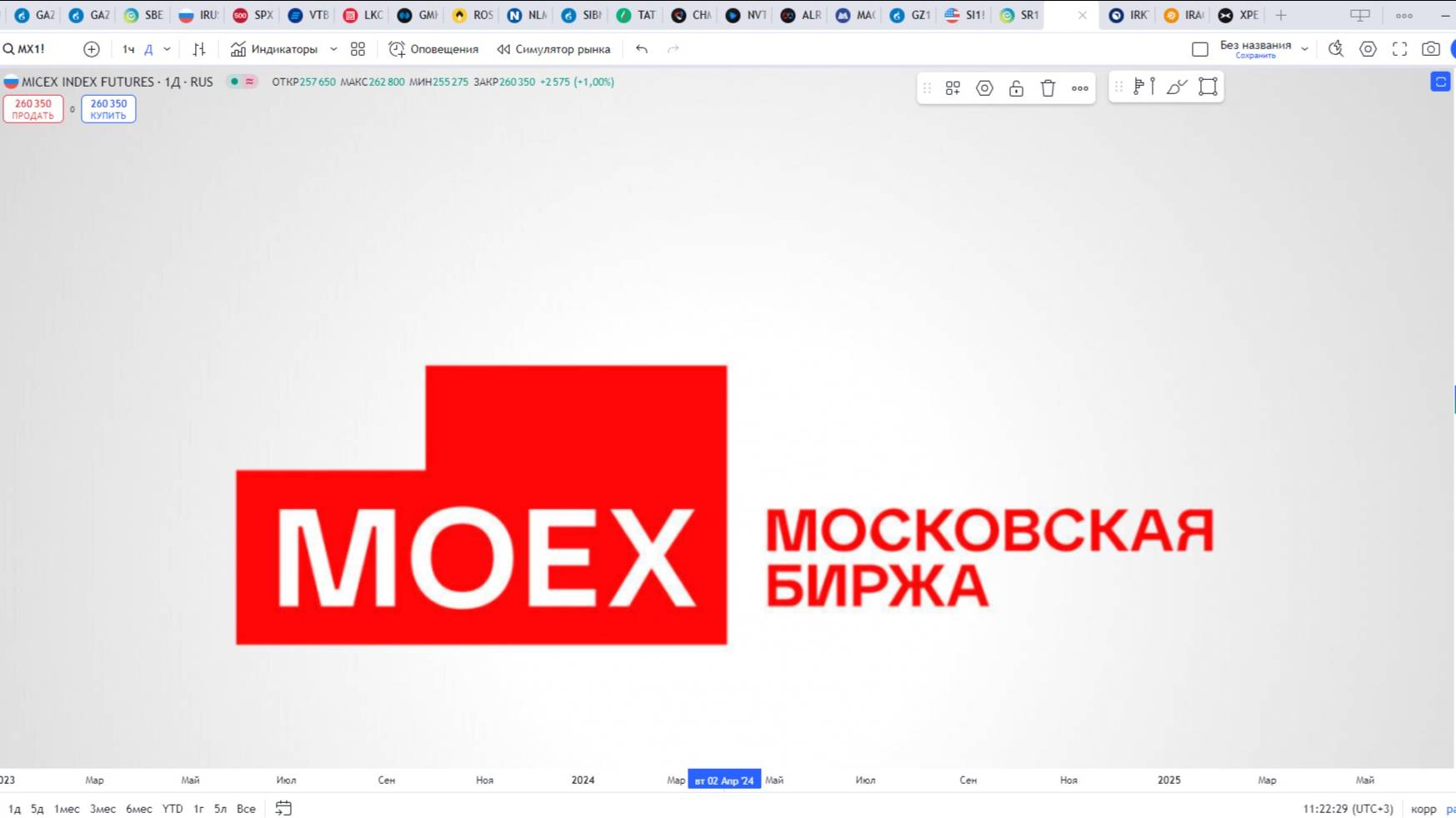Click the add symbol plus icon

(92, 49)
